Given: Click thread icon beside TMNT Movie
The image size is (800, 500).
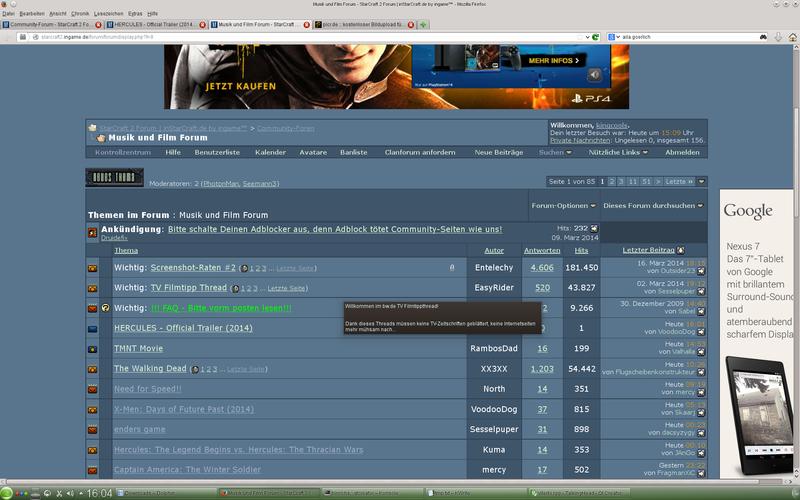Looking at the screenshot, I should tap(92, 349).
